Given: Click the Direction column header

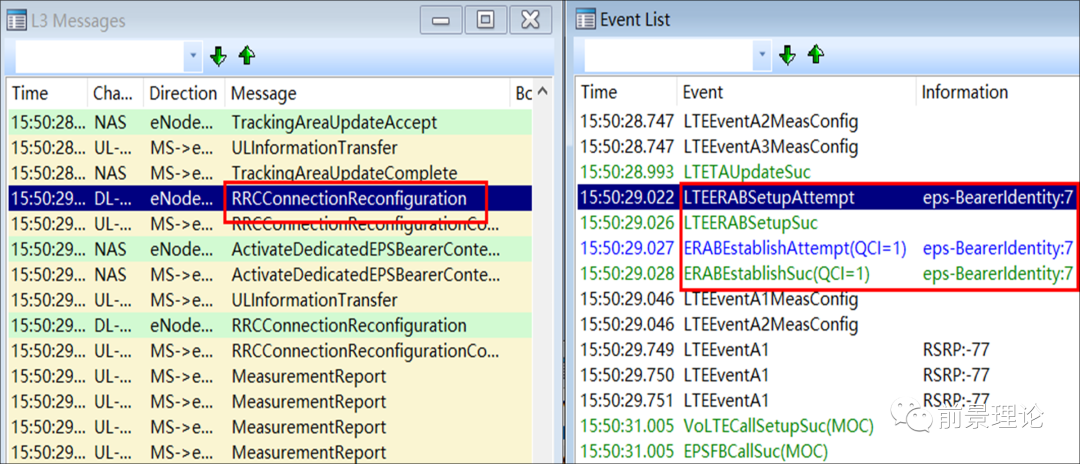Looking at the screenshot, I should pyautogui.click(x=183, y=93).
